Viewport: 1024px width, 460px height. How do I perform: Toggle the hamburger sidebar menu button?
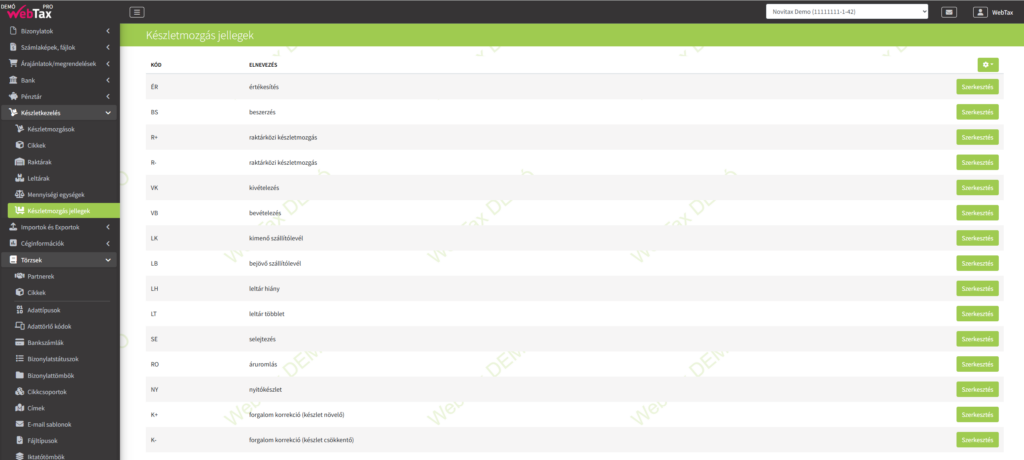[x=137, y=12]
